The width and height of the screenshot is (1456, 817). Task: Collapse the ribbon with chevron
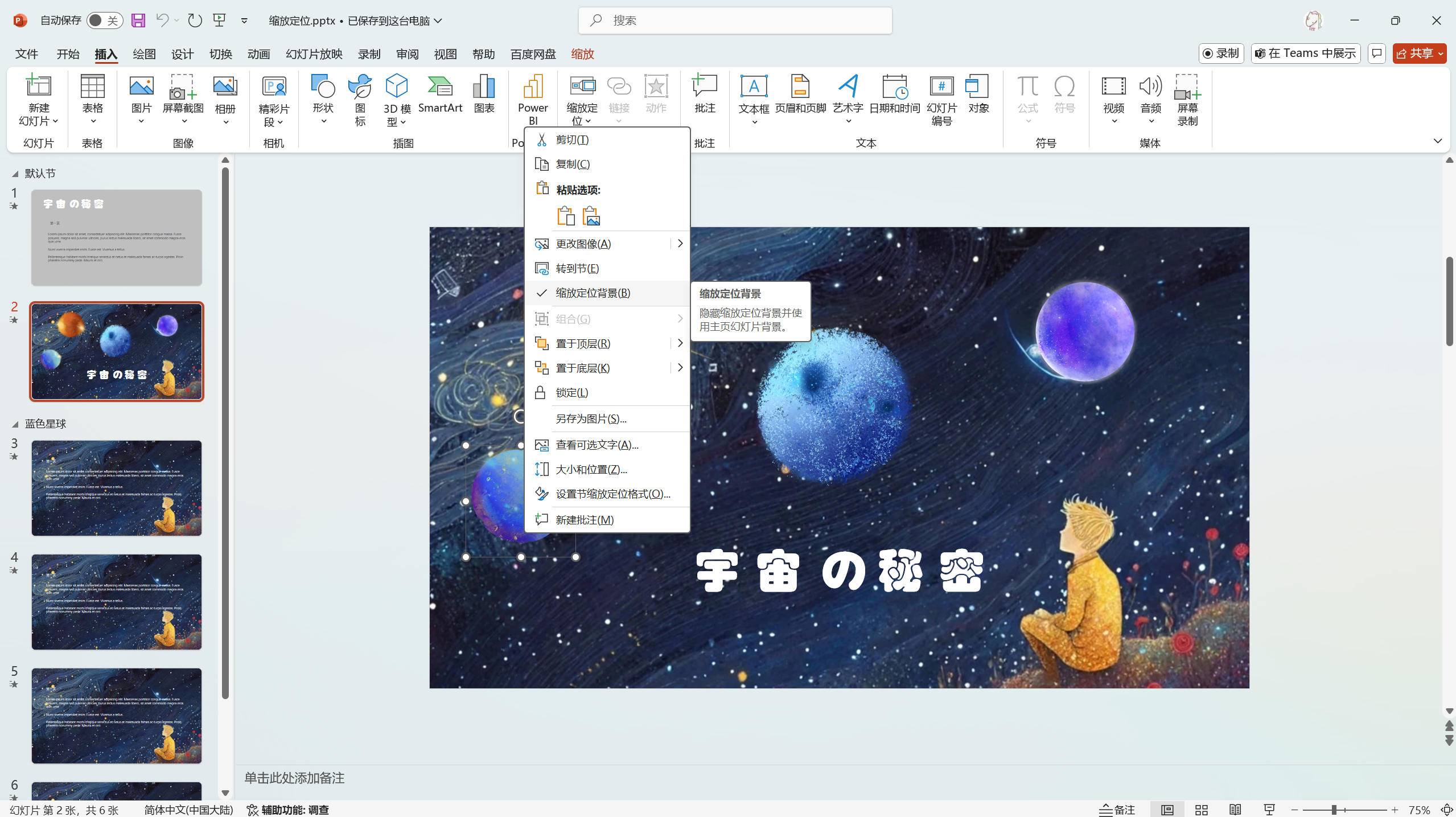click(x=1438, y=141)
